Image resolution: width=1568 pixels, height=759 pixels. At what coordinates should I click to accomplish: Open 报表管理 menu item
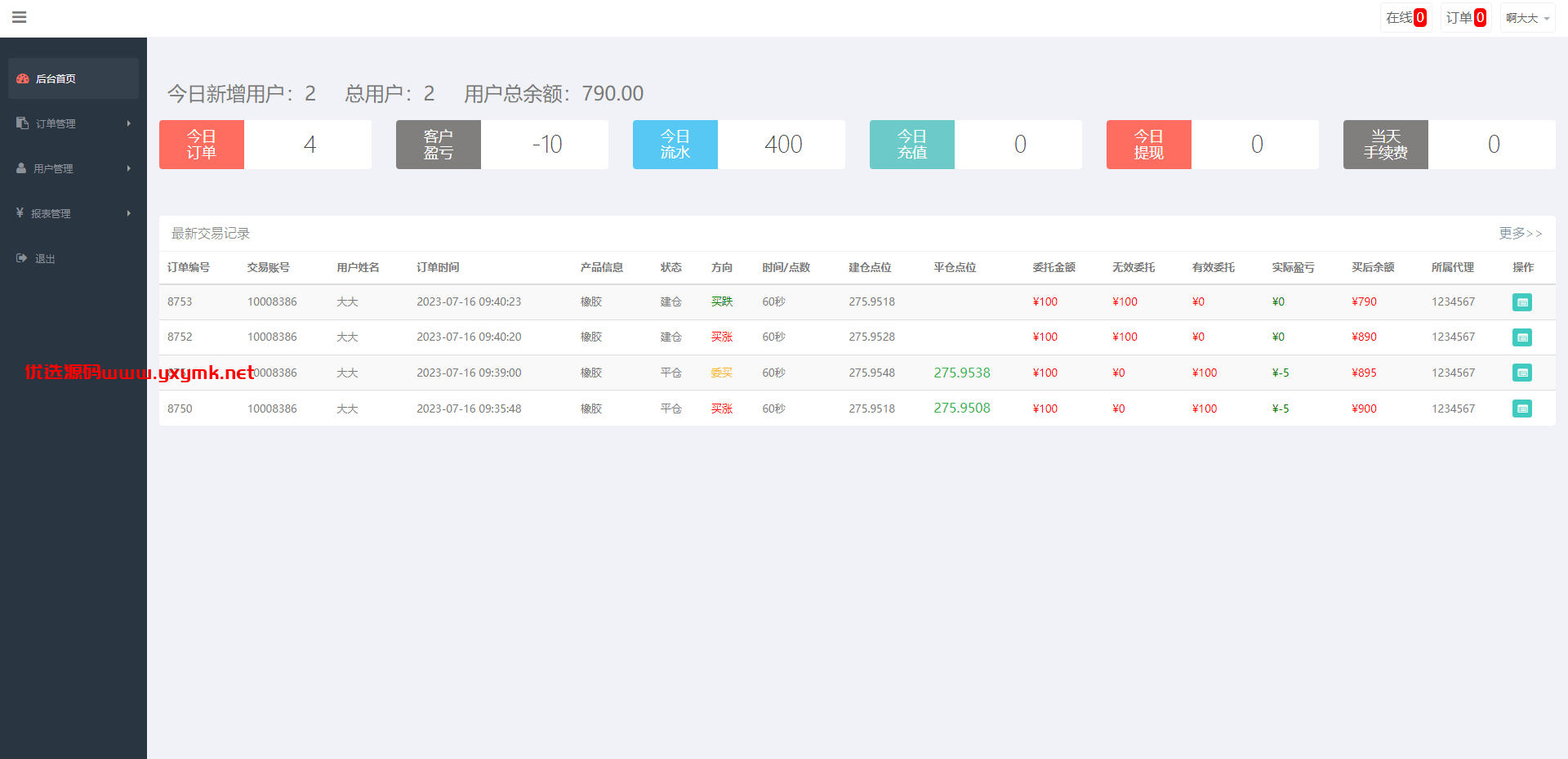point(73,213)
